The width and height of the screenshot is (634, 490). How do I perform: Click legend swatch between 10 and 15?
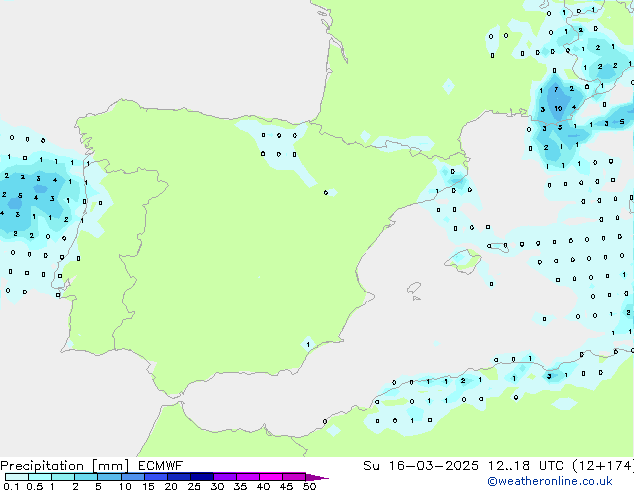point(136,477)
